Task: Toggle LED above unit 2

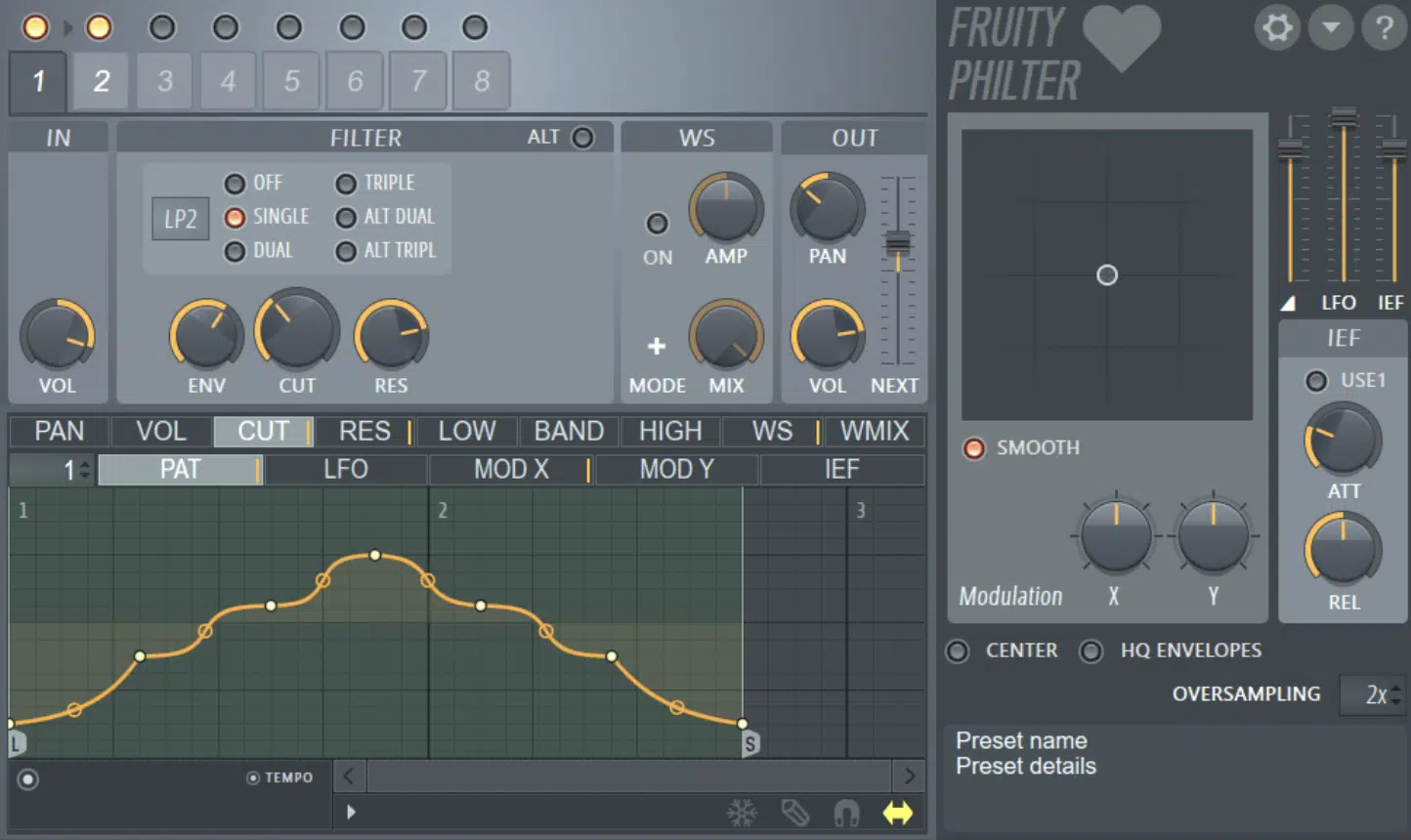Action: tap(99, 27)
